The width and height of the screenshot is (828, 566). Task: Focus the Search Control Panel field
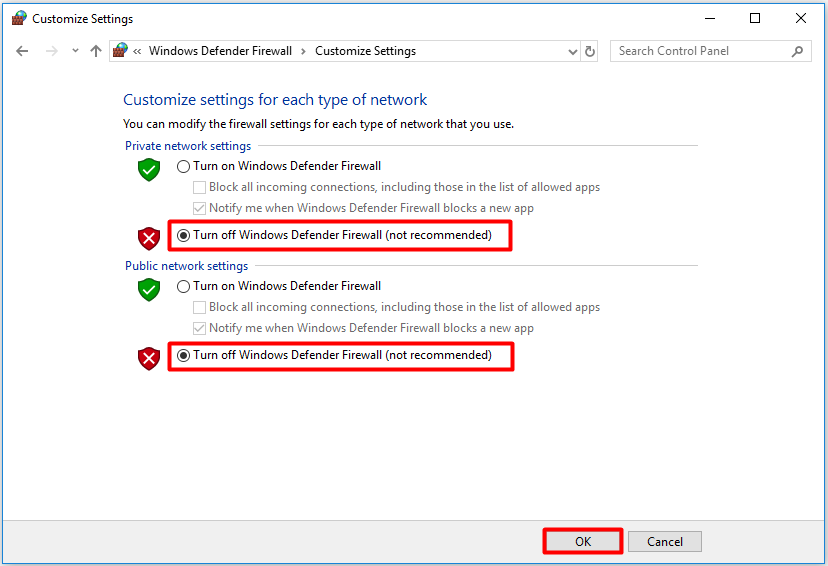point(700,51)
